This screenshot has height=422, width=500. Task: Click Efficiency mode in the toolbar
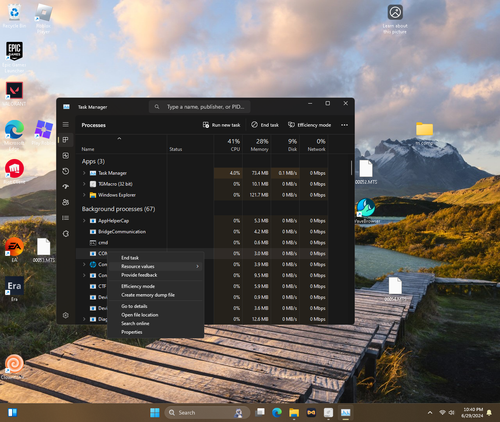coord(309,125)
